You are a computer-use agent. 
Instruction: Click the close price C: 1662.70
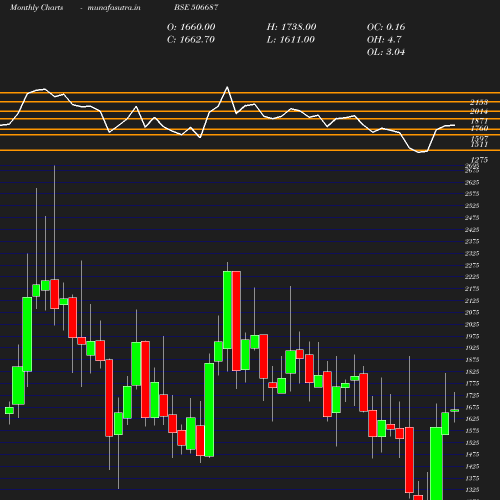pos(191,40)
